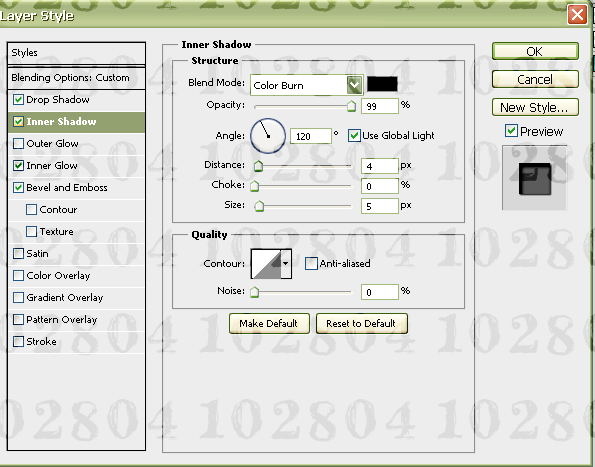Viewport: 595px width, 467px height.
Task: Enable Anti-aliased contour option
Action: pos(311,263)
